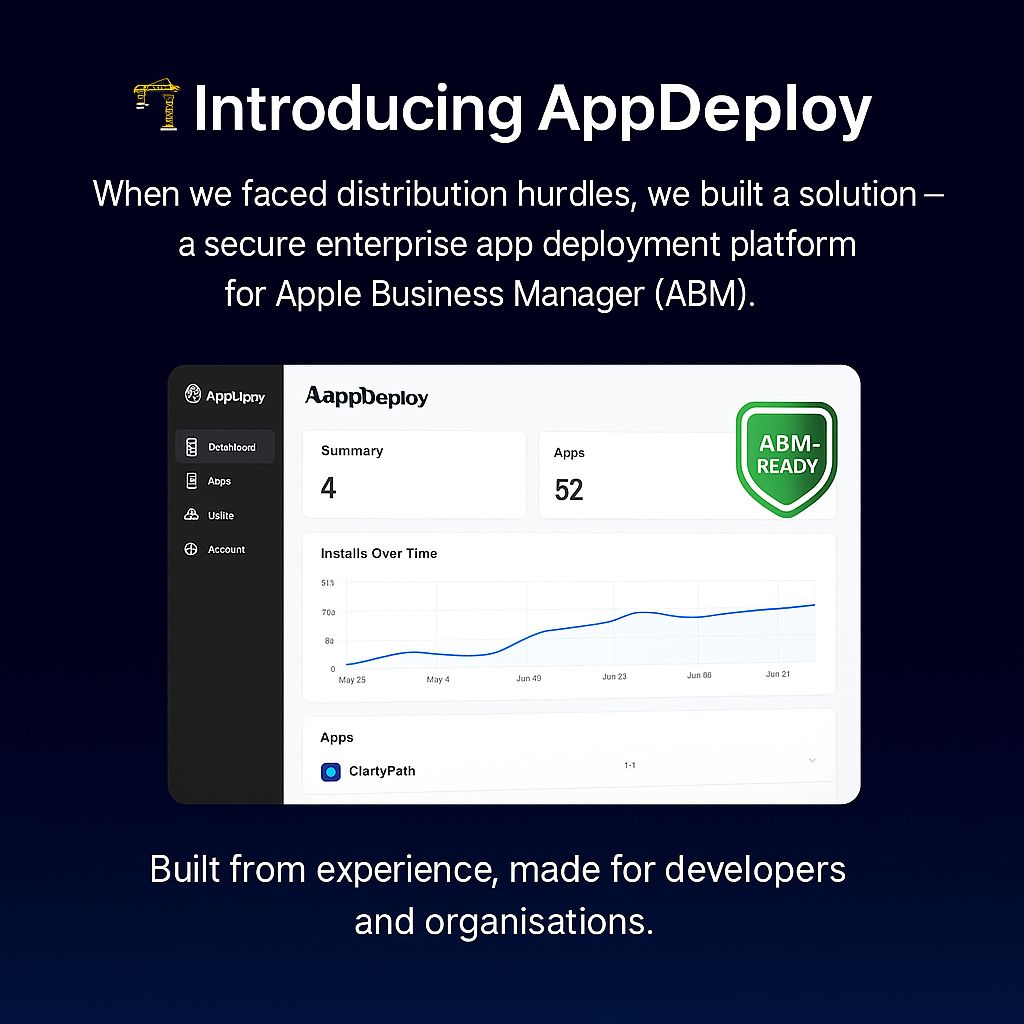The image size is (1024, 1024).
Task: Click the Uslite sidebar icon
Action: click(x=191, y=515)
